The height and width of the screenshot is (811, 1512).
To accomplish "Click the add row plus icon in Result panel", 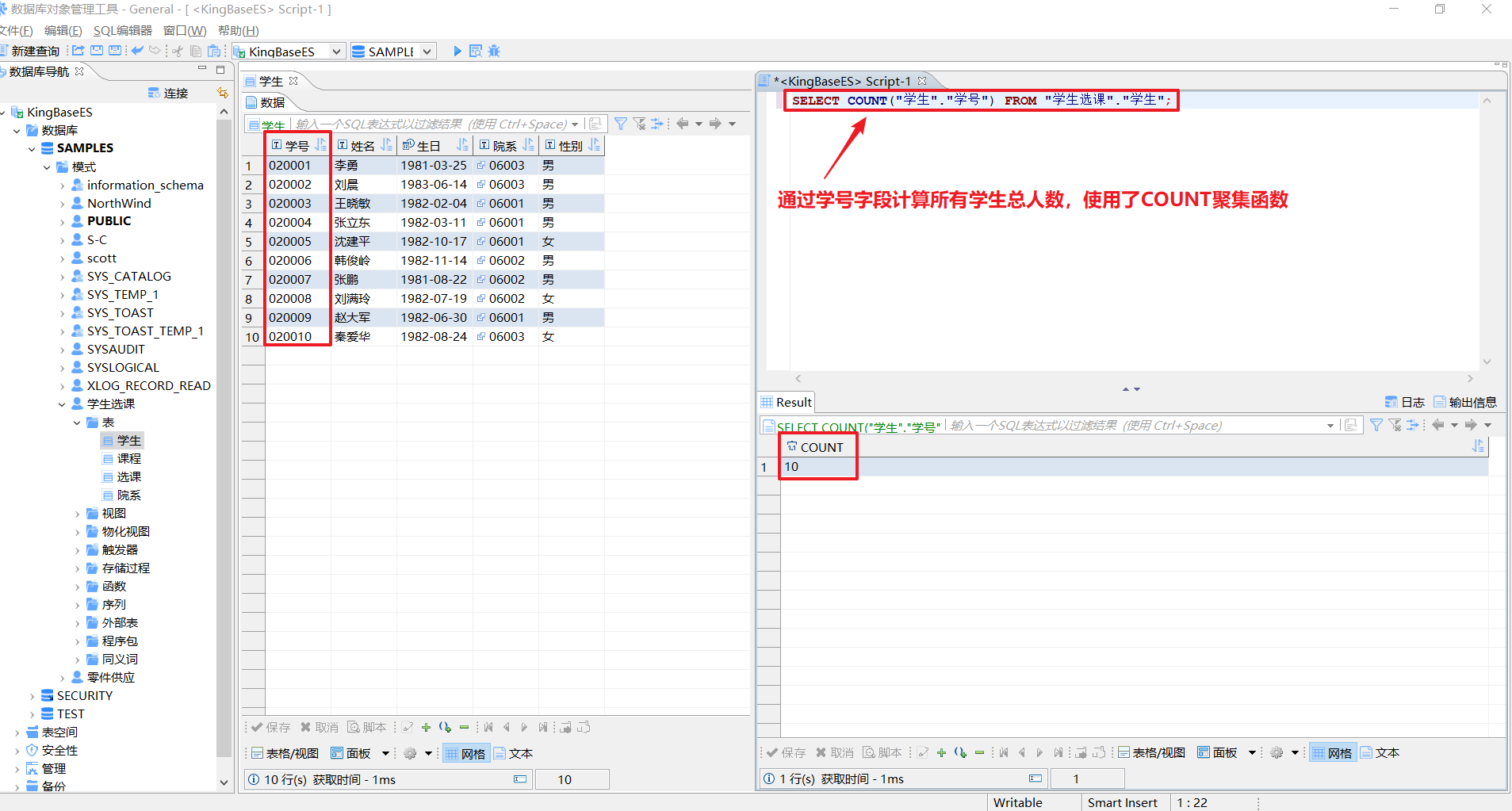I will tap(941, 752).
